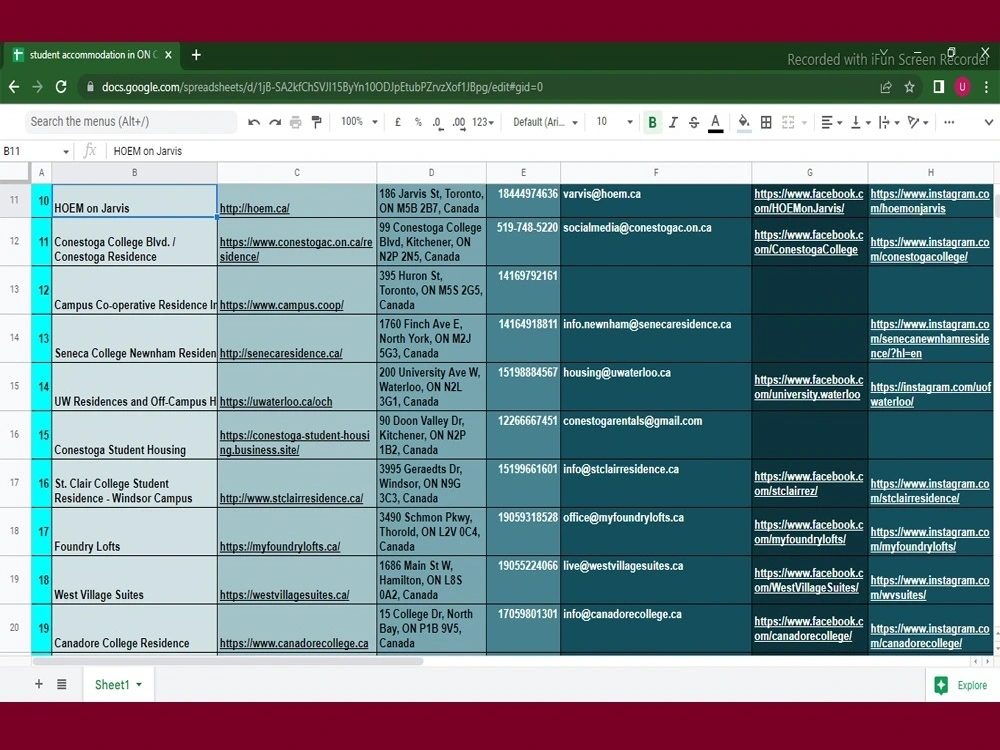This screenshot has width=1000, height=750.
Task: Open browser side panel icon
Action: pyautogui.click(x=939, y=87)
